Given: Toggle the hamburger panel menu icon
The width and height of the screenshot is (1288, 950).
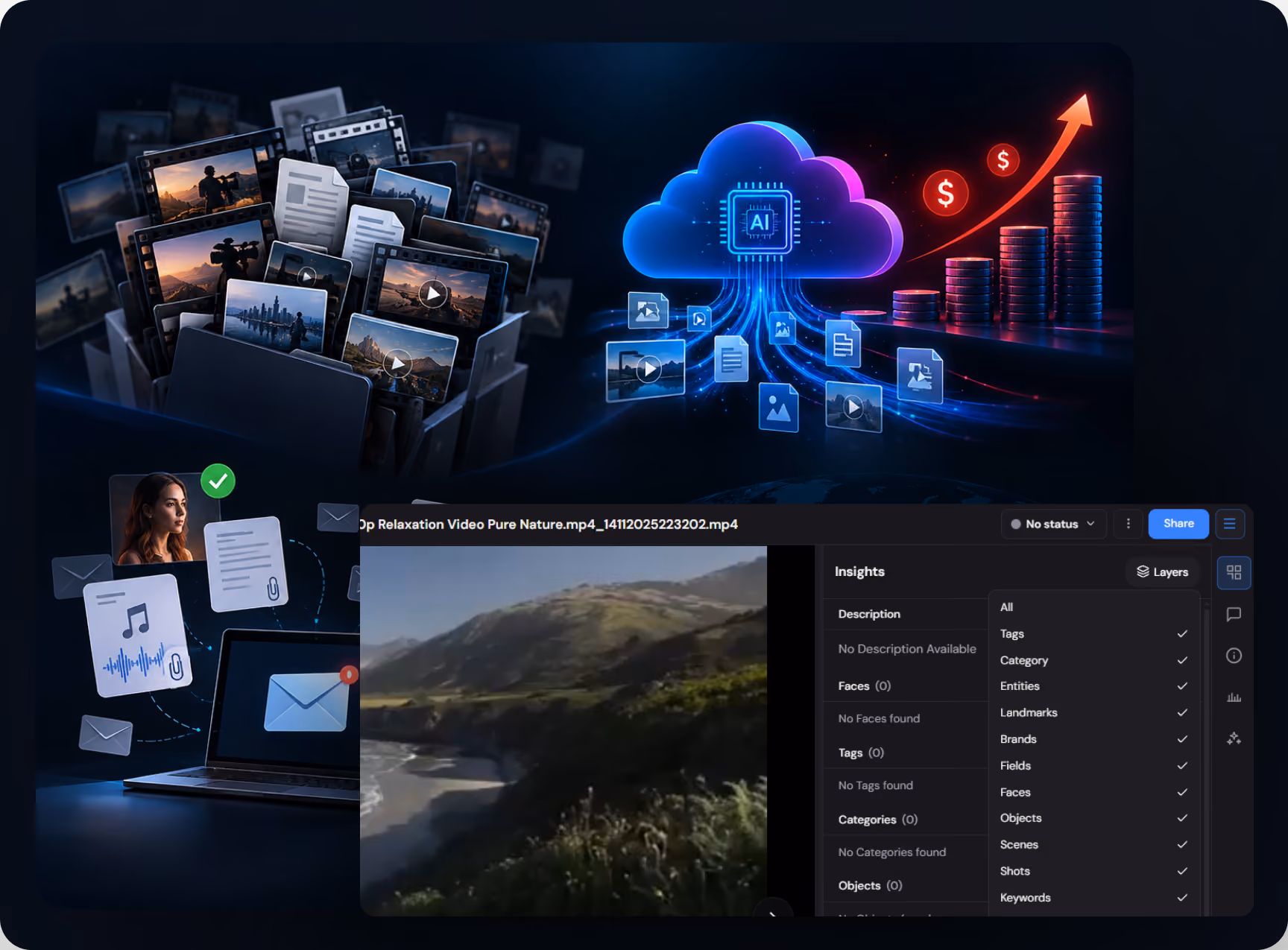Looking at the screenshot, I should [1230, 524].
